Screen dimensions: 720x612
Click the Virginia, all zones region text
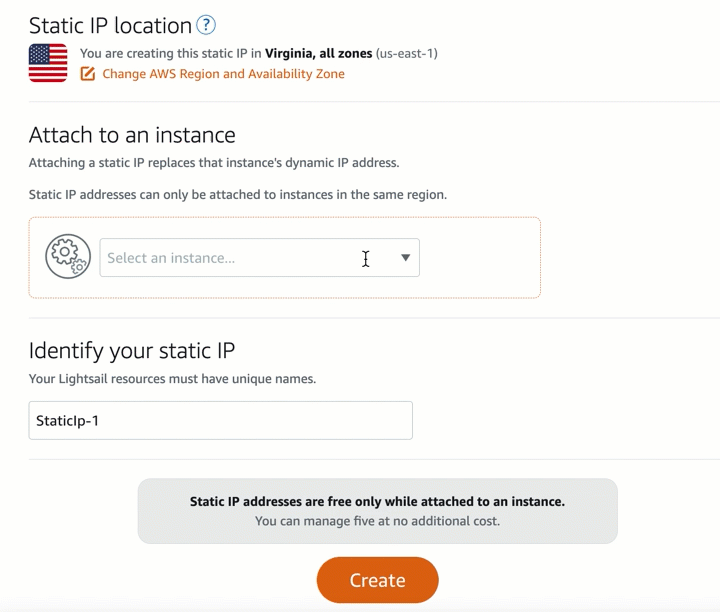click(318, 53)
